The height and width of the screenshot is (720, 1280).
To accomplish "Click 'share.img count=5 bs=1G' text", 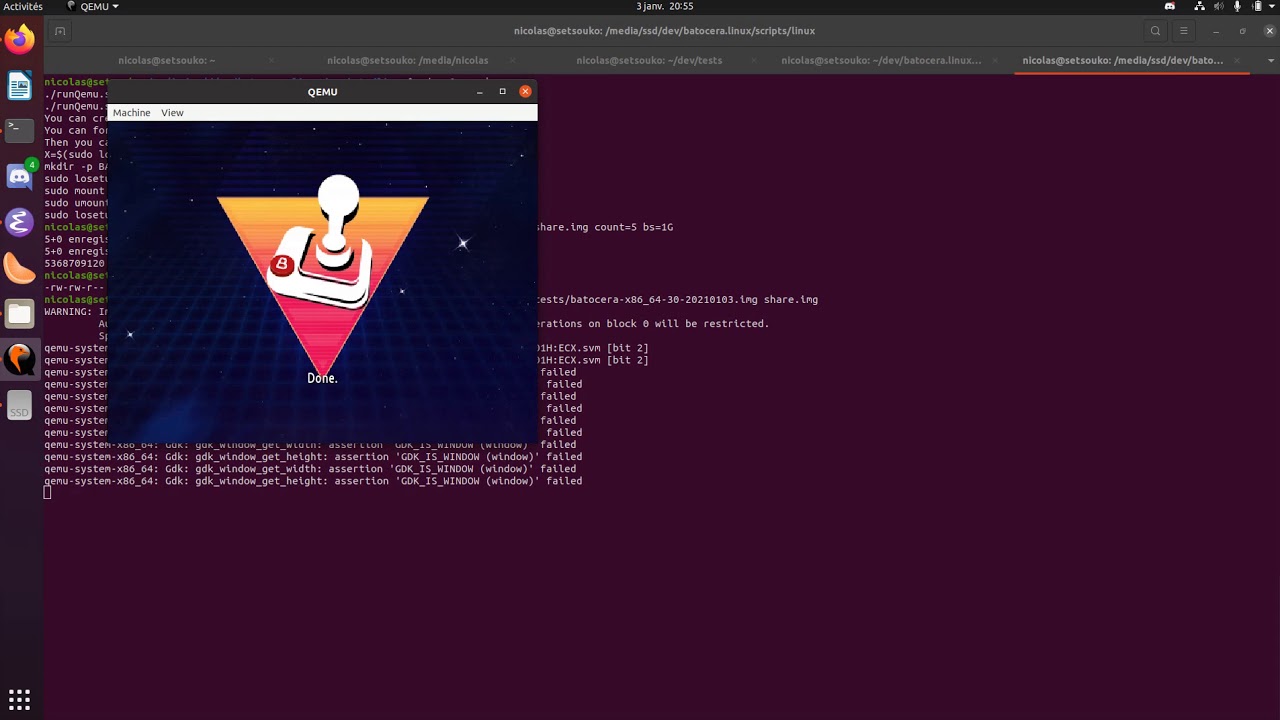I will (605, 227).
